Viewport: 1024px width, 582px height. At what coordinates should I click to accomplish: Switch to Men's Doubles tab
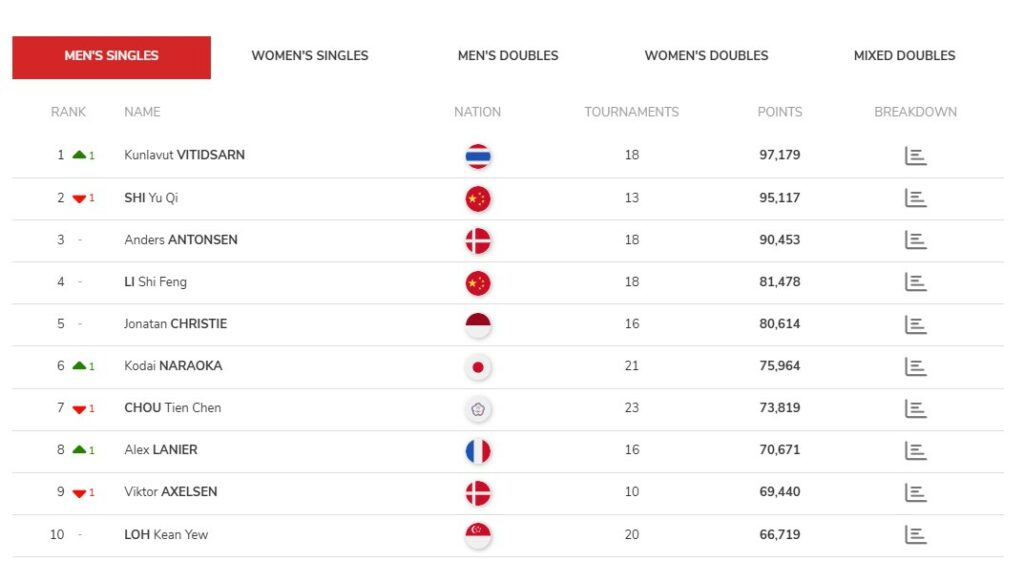(x=508, y=56)
